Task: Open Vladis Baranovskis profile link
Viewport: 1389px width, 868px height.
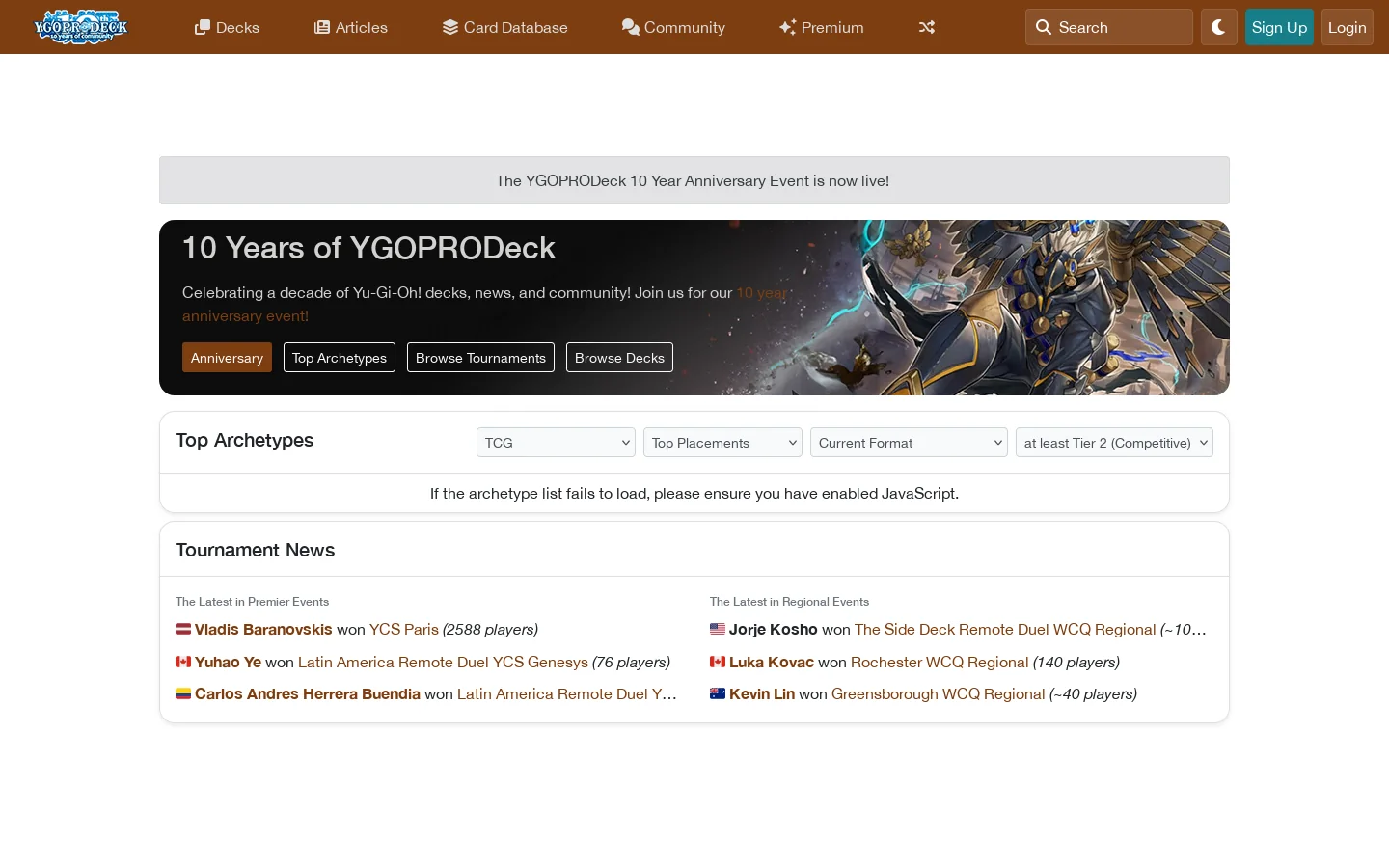Action: pyautogui.click(x=263, y=629)
